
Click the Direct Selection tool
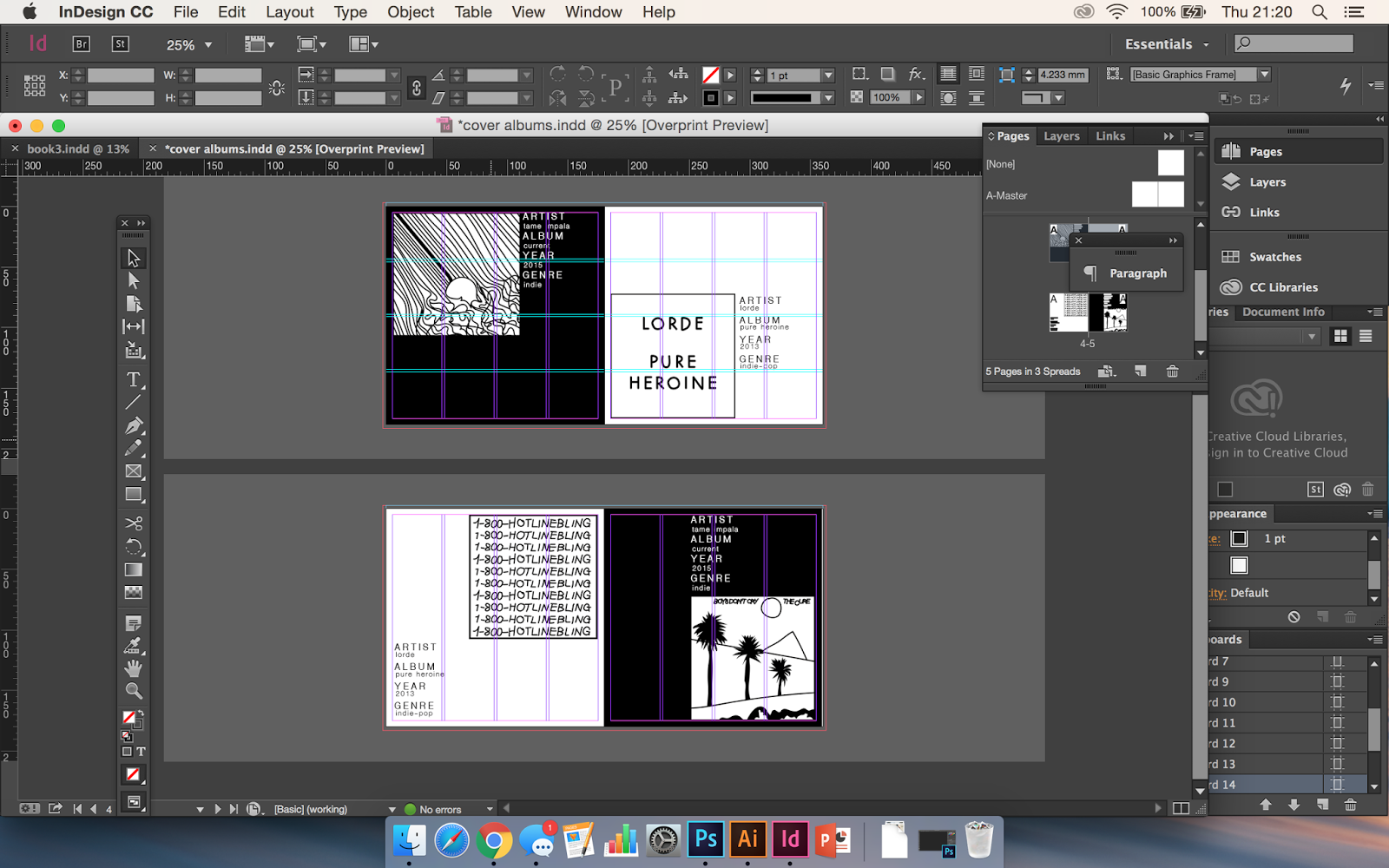tap(133, 280)
